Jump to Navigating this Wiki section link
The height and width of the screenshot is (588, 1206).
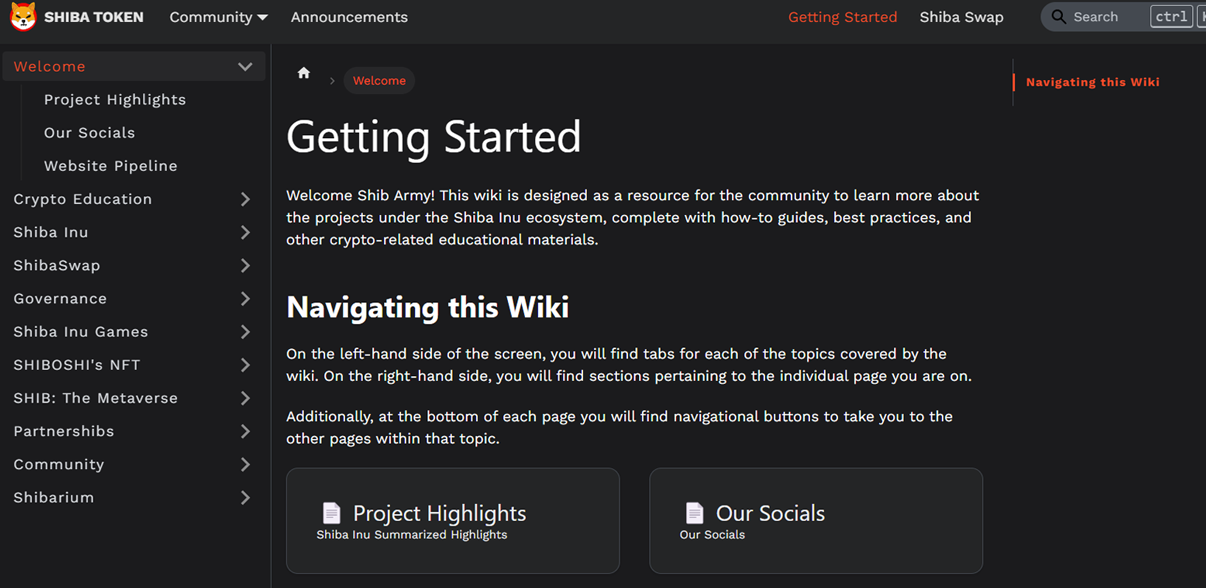click(x=1093, y=82)
